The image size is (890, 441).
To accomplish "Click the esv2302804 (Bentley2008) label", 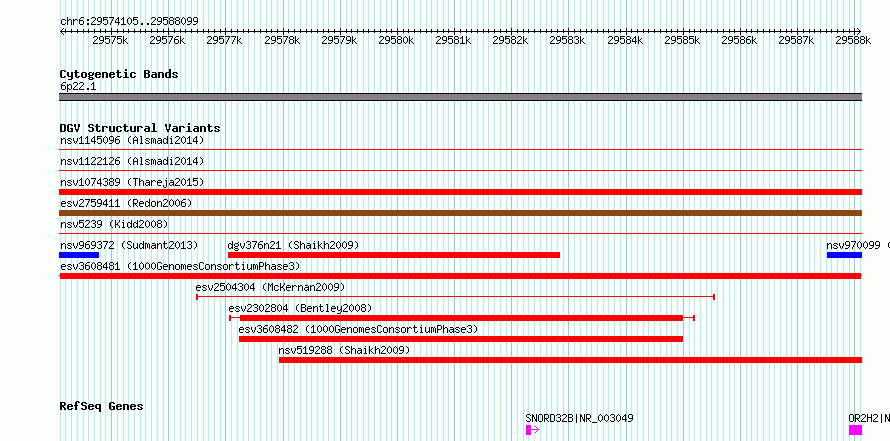I will point(300,308).
